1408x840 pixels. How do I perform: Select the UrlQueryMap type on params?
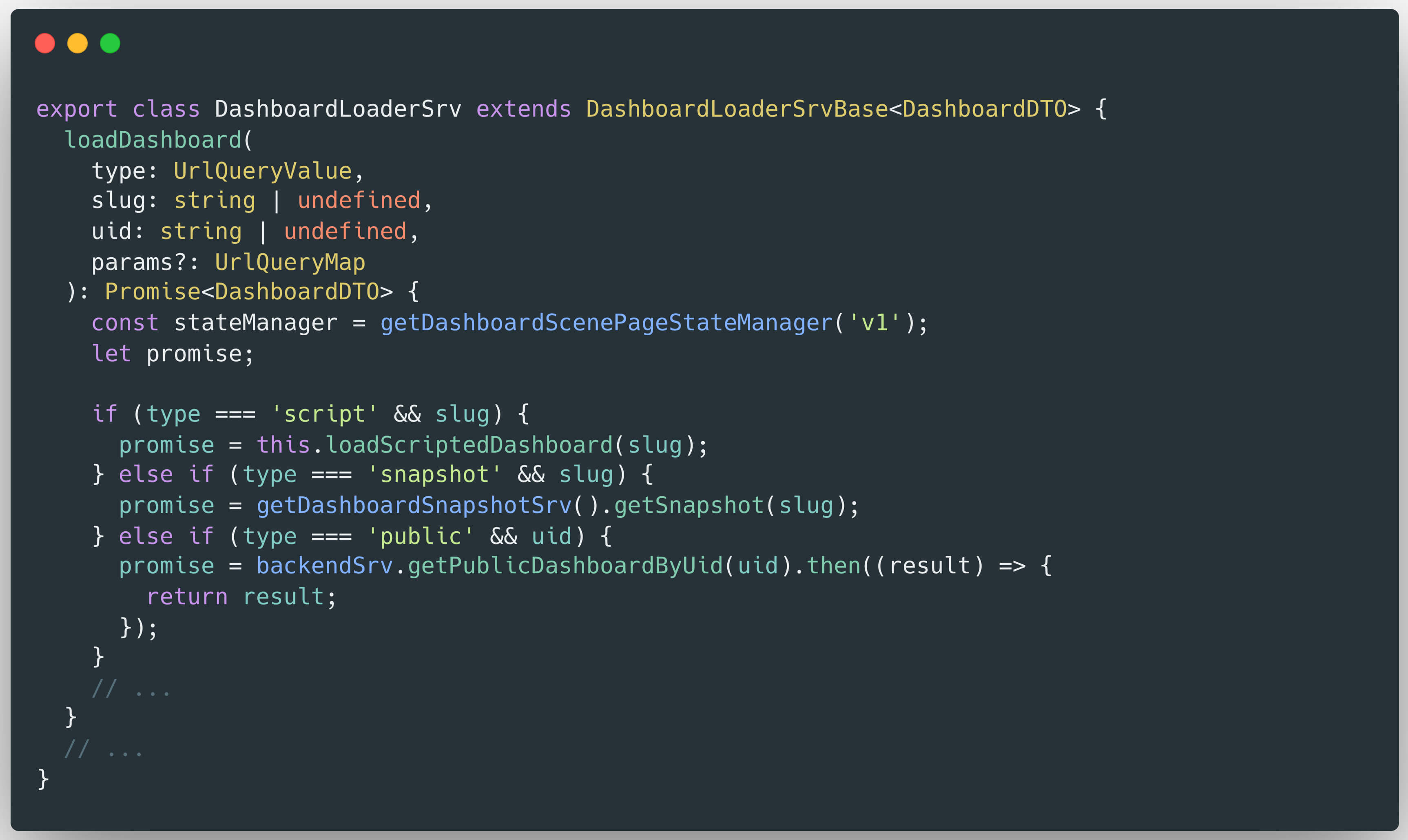[x=289, y=261]
